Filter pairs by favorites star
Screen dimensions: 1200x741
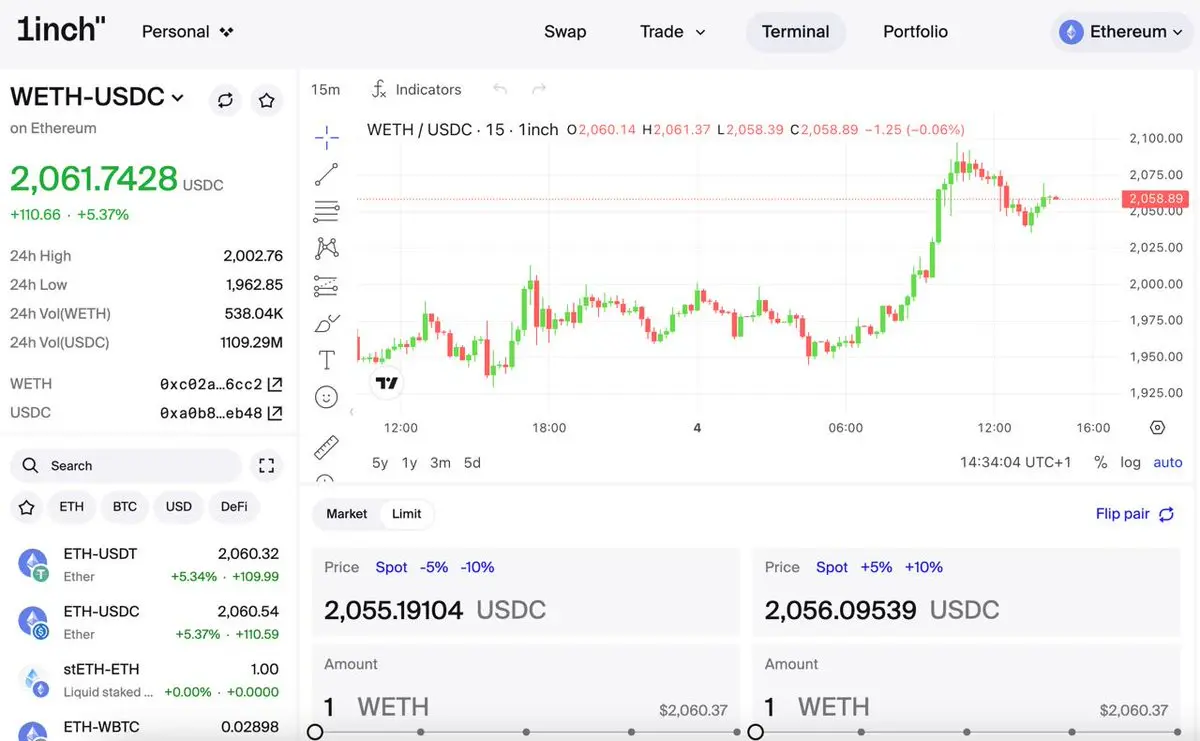(x=27, y=507)
